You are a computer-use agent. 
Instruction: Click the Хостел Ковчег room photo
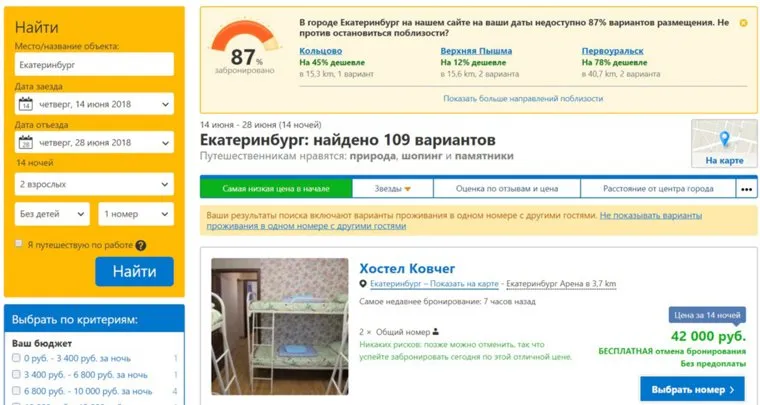coord(280,327)
